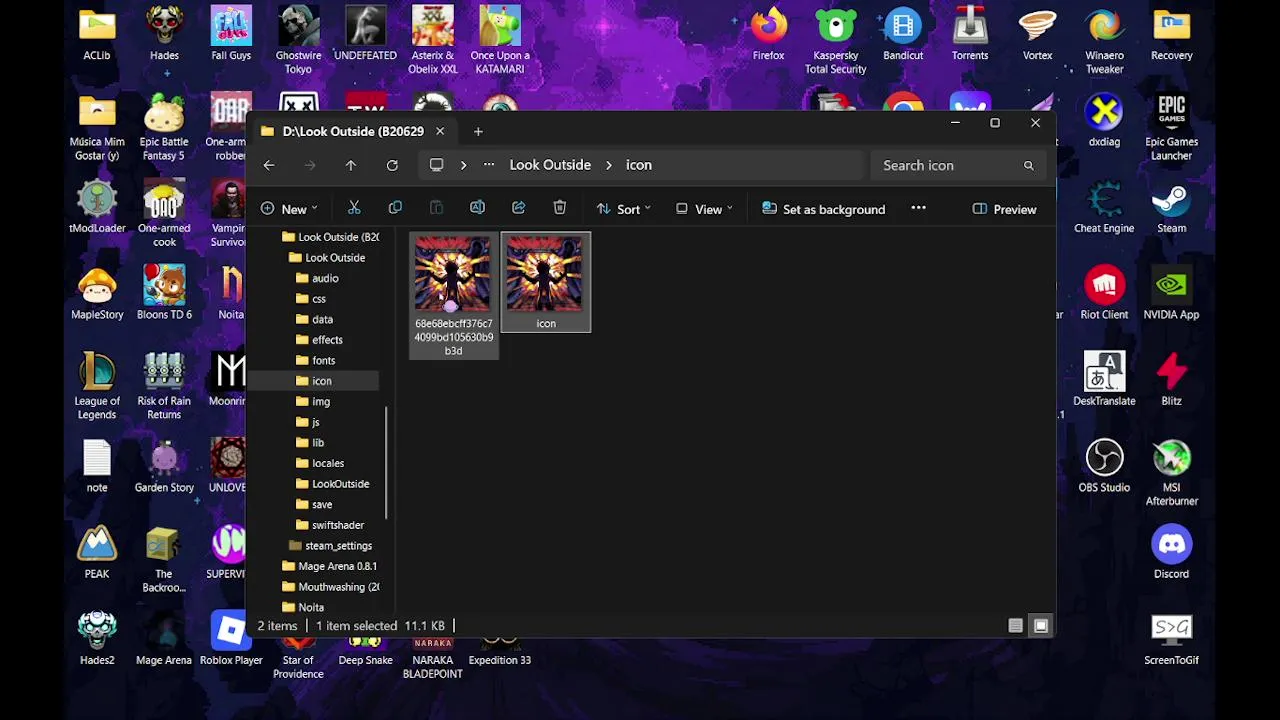Open the New item dropdown
This screenshot has width=1280, height=720.
pos(289,209)
